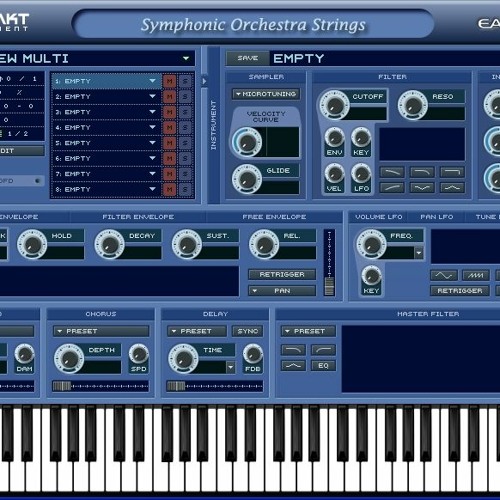Click the Velocity Curve knob

pos(247,142)
